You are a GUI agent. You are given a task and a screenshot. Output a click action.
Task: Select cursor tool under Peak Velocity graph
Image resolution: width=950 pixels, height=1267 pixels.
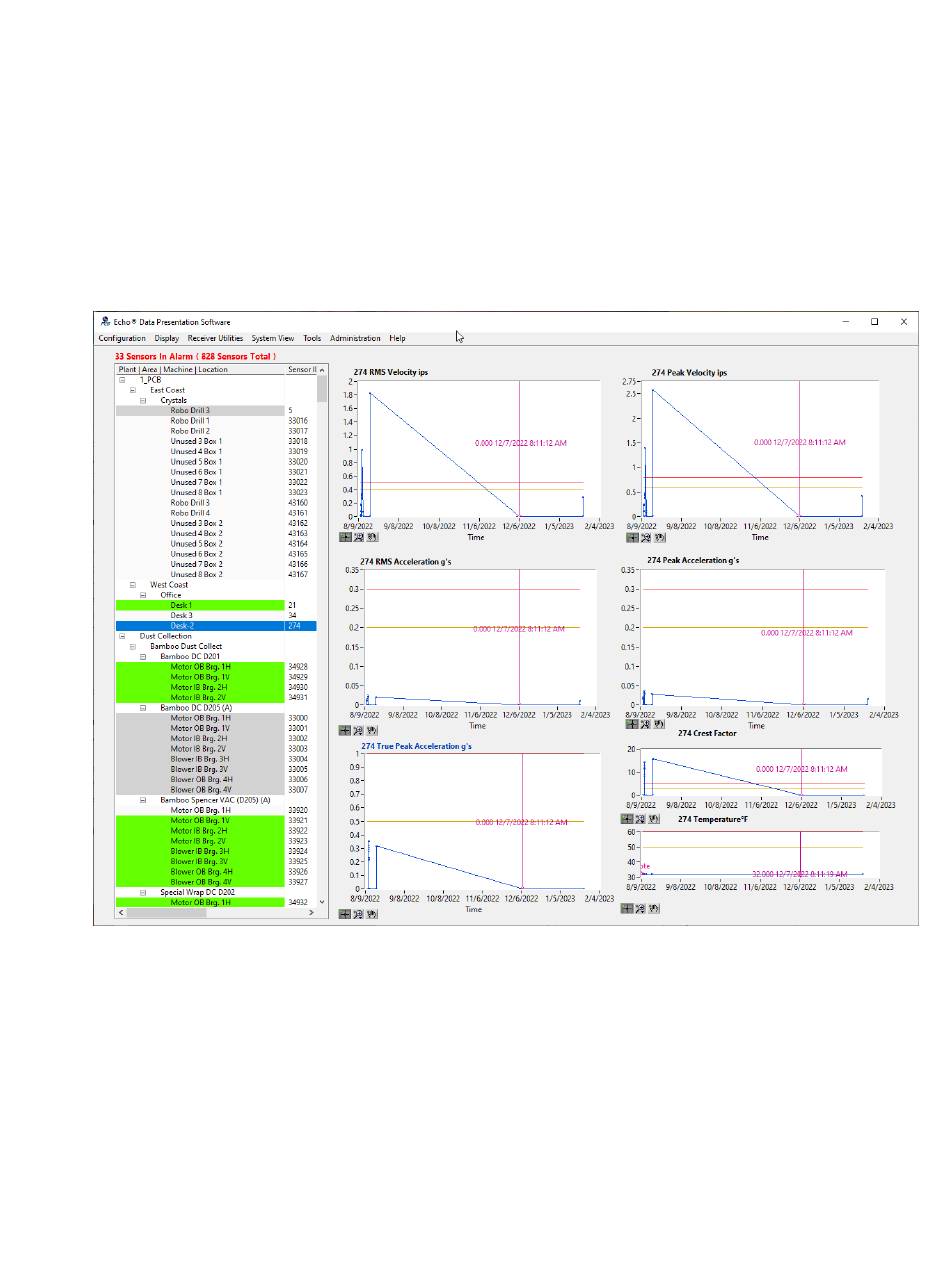[632, 537]
